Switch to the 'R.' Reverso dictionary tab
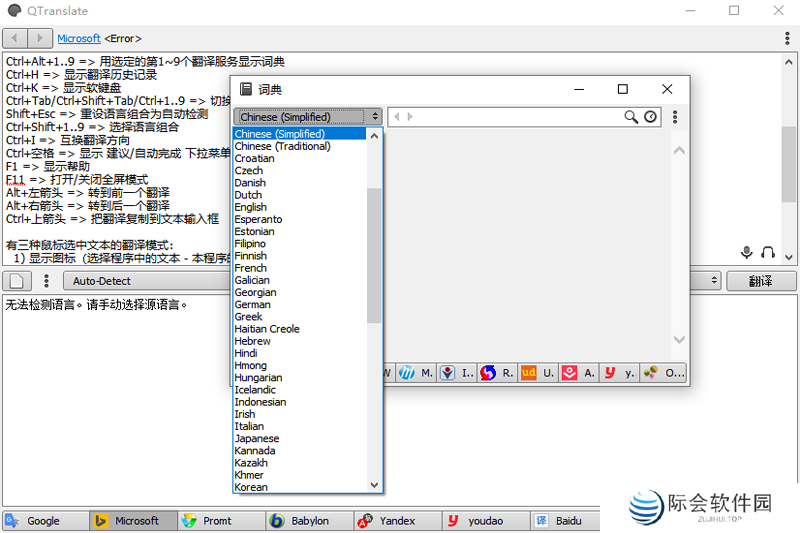This screenshot has width=800, height=533. coord(498,373)
